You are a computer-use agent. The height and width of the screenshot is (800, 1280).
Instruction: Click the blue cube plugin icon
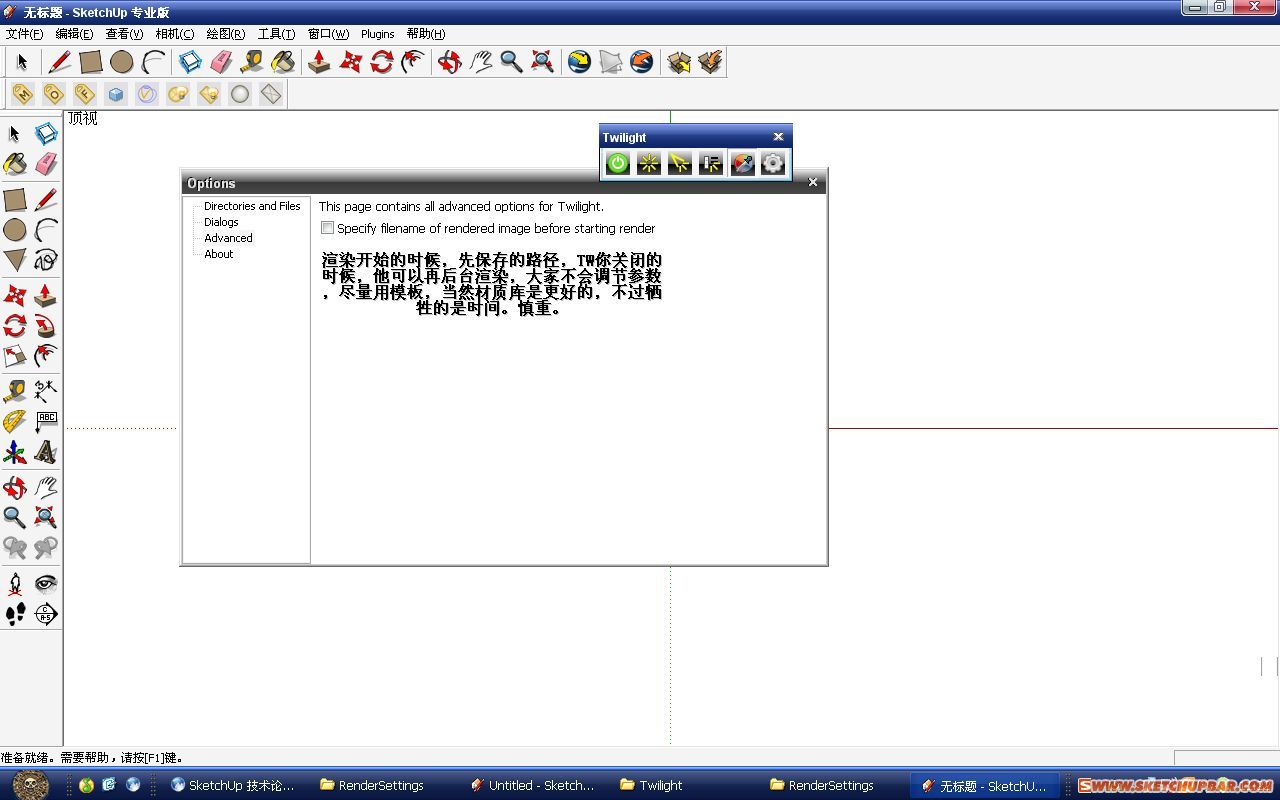point(116,94)
